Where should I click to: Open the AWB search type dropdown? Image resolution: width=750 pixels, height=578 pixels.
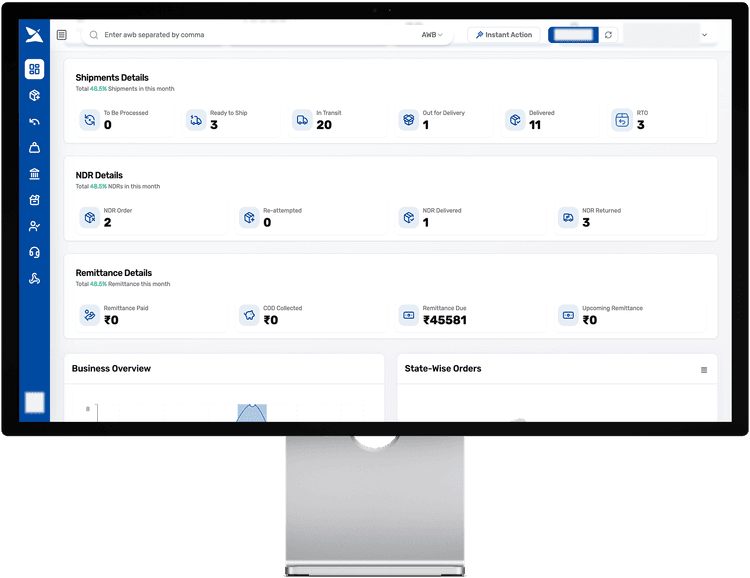tap(432, 35)
